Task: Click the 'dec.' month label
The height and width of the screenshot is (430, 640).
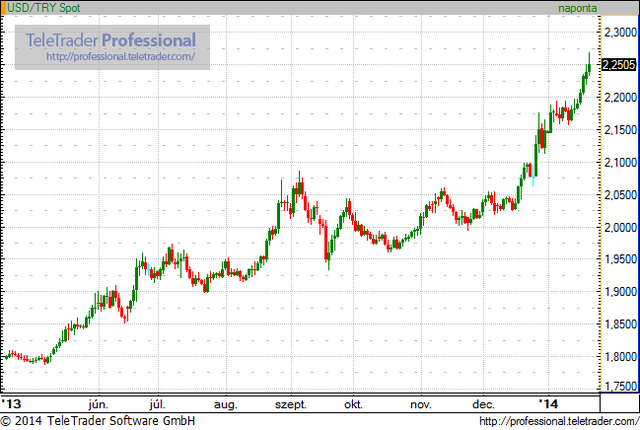Action: [x=484, y=404]
